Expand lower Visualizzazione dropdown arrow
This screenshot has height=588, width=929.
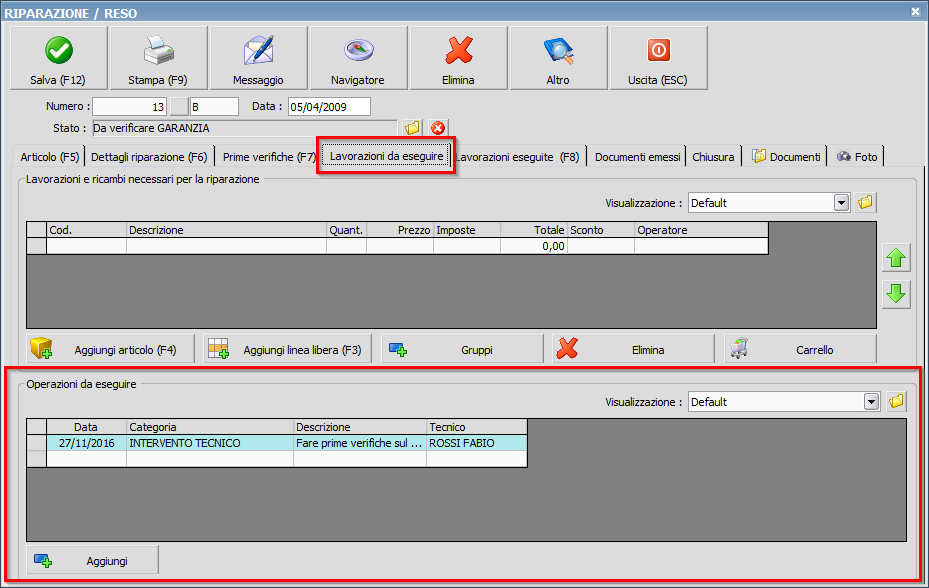point(871,402)
